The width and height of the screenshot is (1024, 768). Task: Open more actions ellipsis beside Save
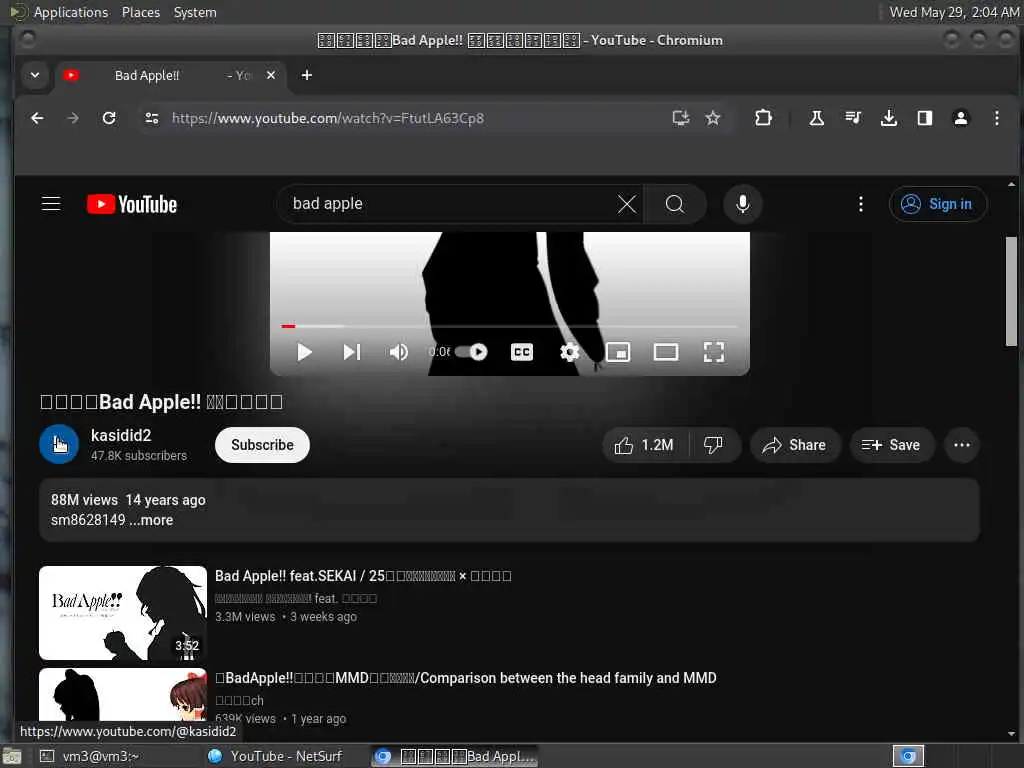[961, 445]
